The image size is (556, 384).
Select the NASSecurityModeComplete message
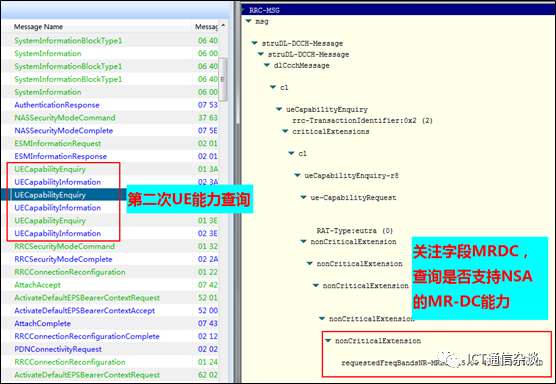point(64,131)
